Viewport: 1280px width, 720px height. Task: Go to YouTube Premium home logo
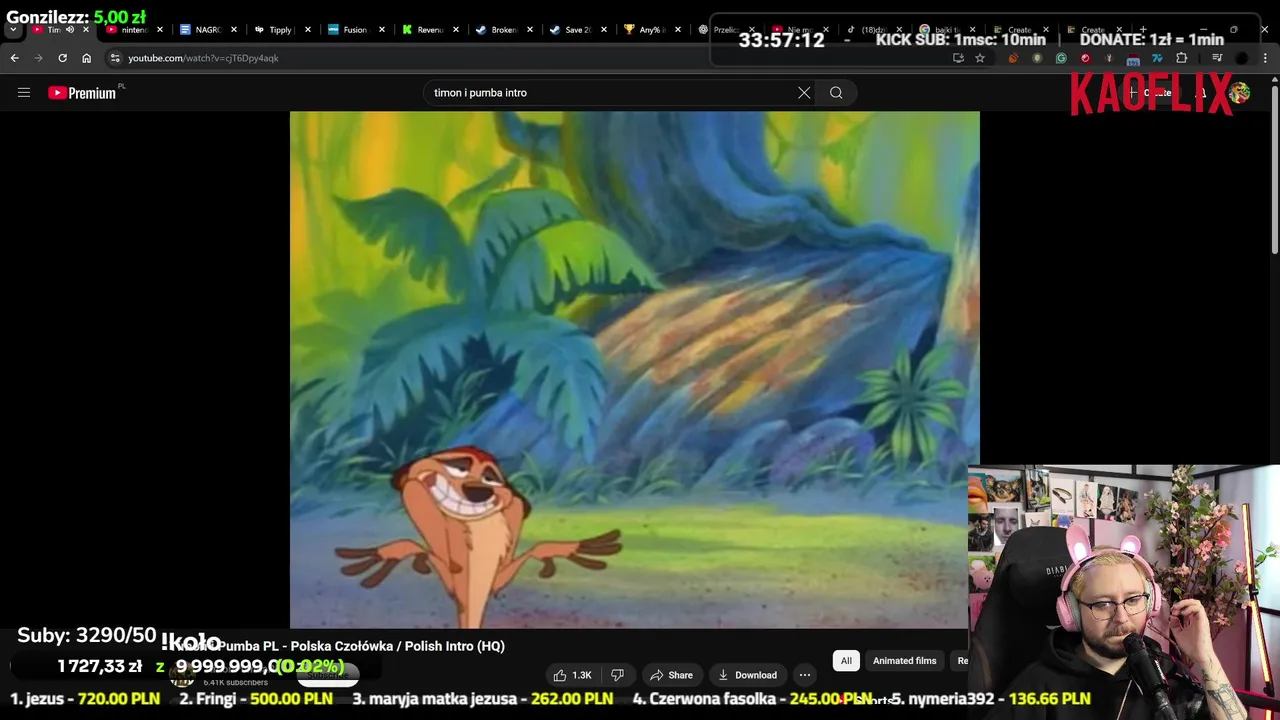(x=82, y=93)
